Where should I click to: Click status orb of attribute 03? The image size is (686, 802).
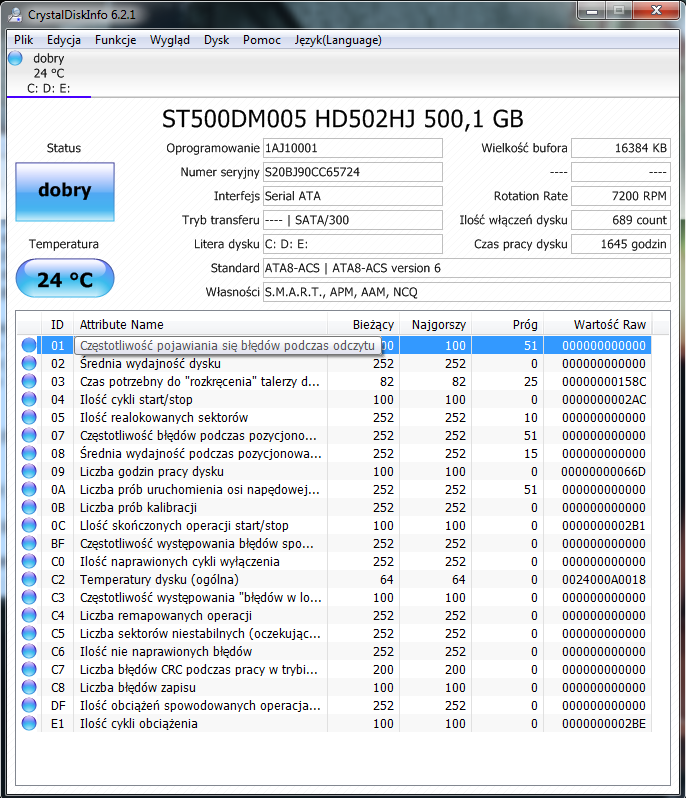[29, 381]
